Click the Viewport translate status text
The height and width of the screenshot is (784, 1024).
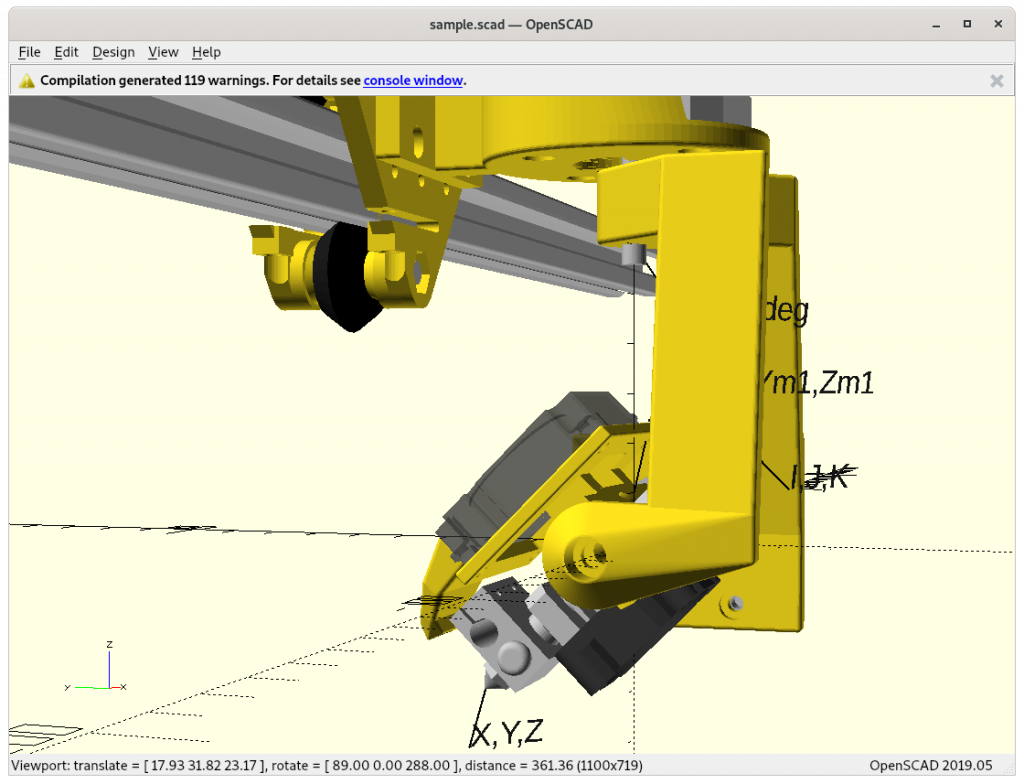327,766
